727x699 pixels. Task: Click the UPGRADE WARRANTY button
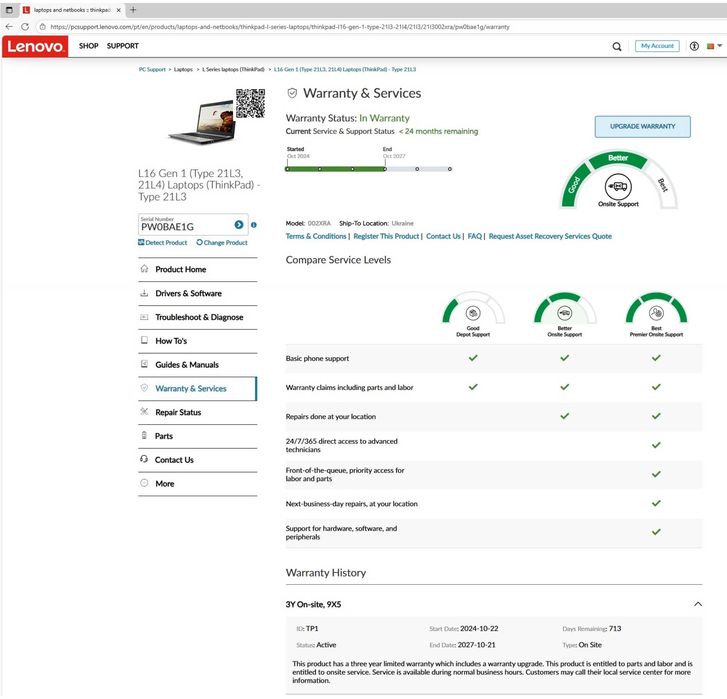click(643, 127)
